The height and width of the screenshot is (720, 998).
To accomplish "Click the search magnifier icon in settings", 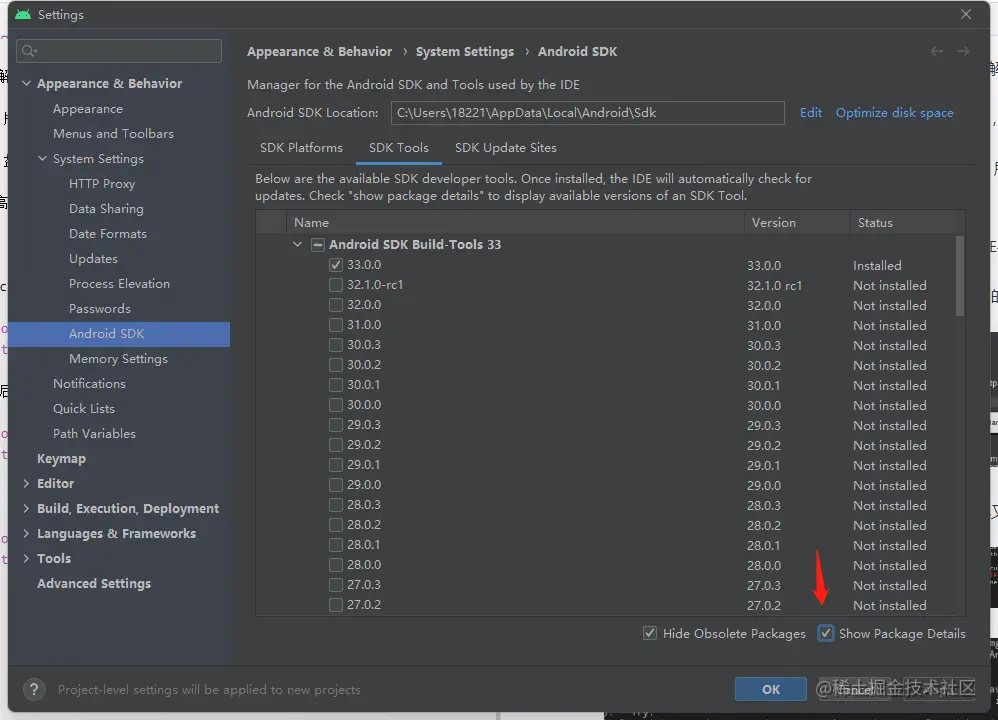I will (29, 51).
